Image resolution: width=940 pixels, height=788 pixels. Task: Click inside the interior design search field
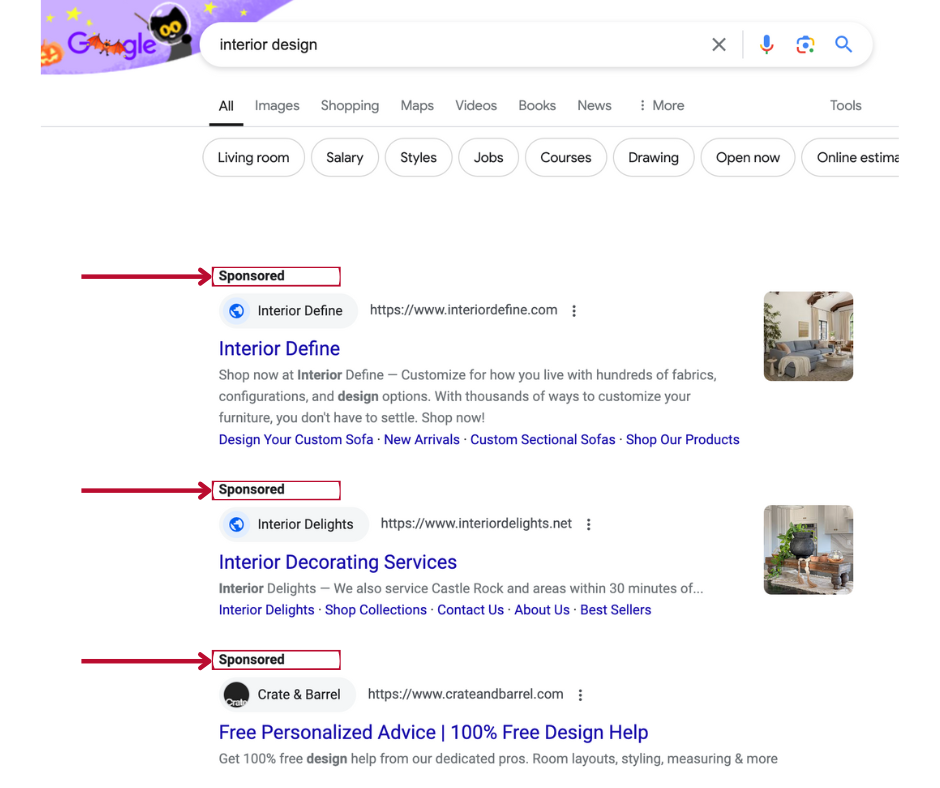pyautogui.click(x=456, y=44)
